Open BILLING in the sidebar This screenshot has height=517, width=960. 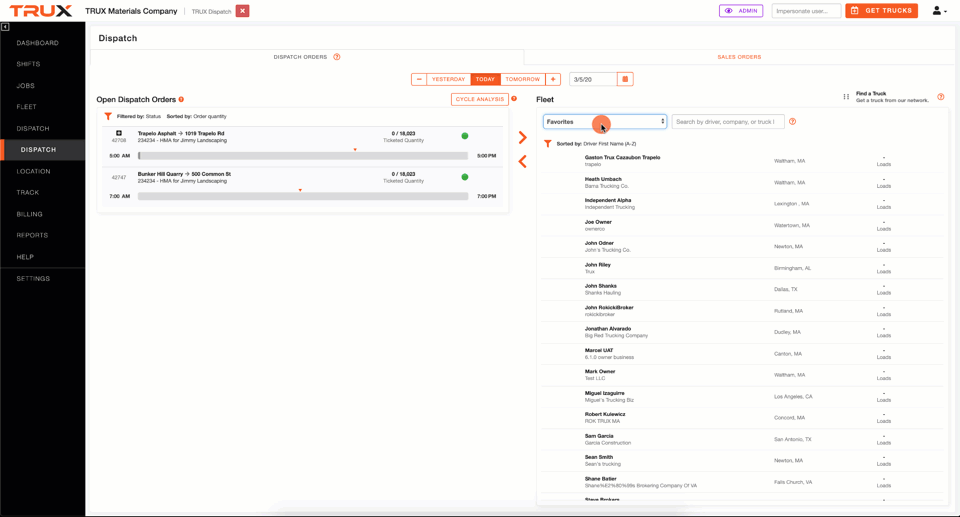coord(29,214)
